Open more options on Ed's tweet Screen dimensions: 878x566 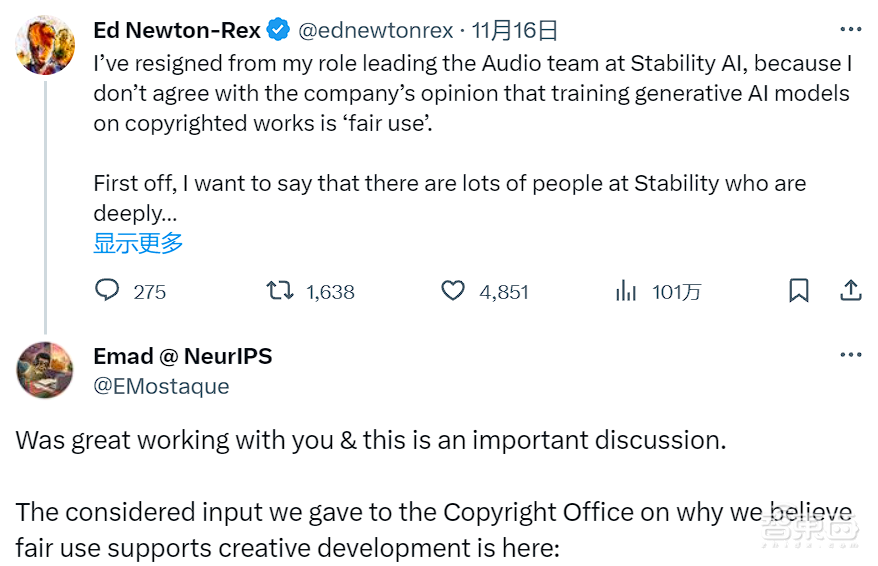point(851,30)
